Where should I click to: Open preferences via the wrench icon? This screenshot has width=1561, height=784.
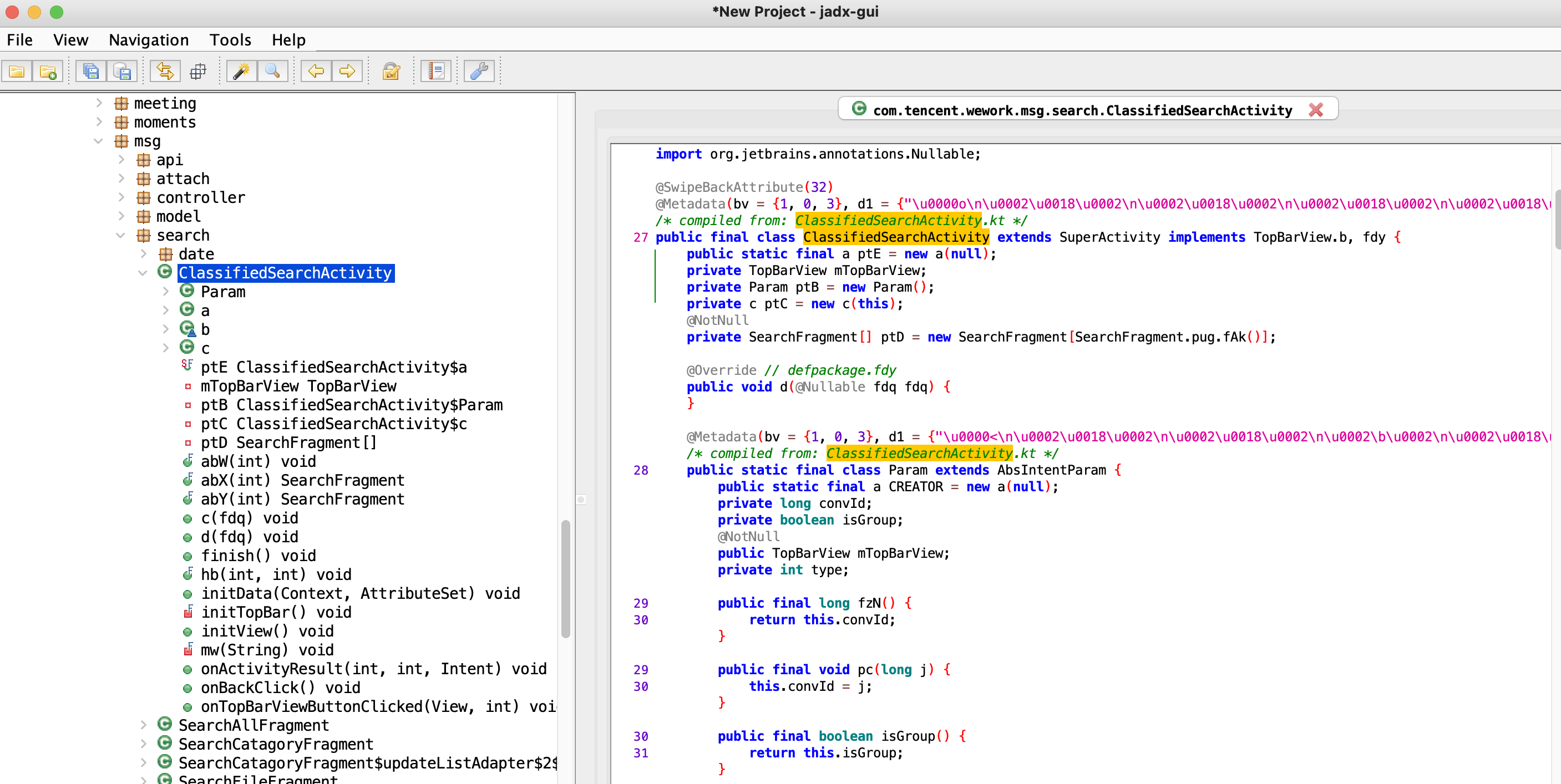(479, 72)
